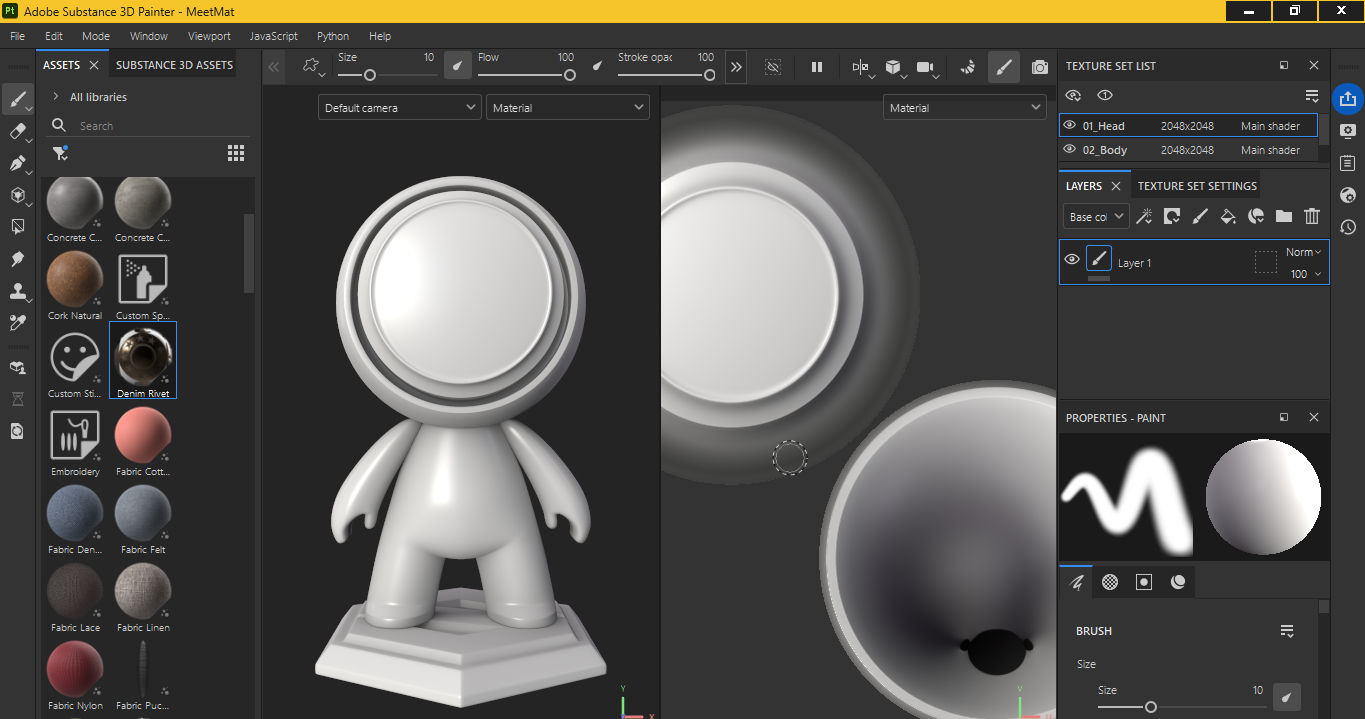Adjust the Stroke opacity slider
The width and height of the screenshot is (1365, 719).
coord(666,75)
